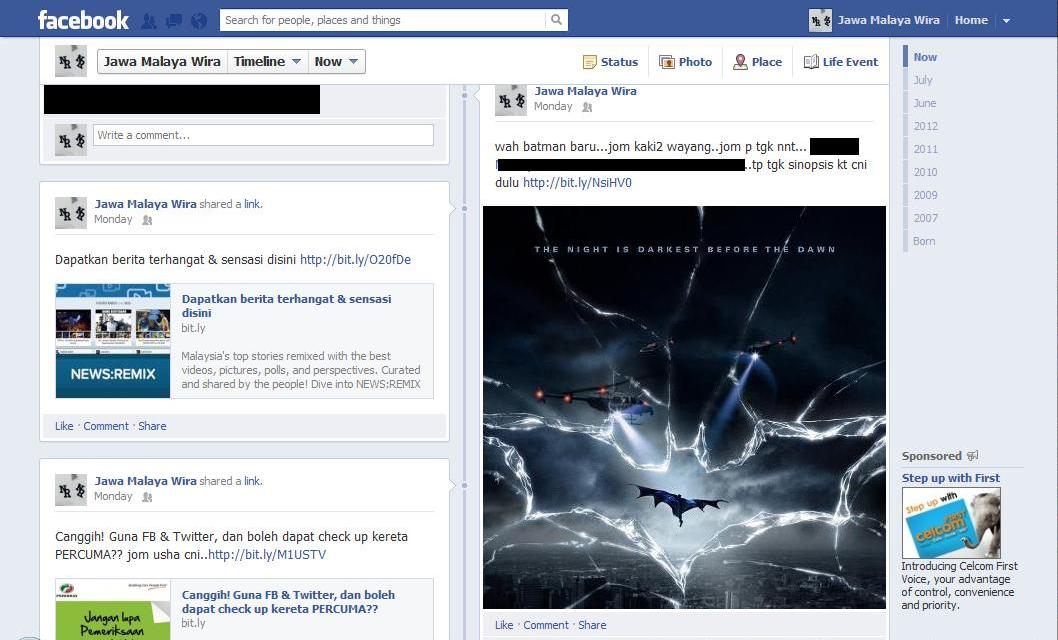
Task: Click Monday timestamp on news link post
Action: (113, 219)
